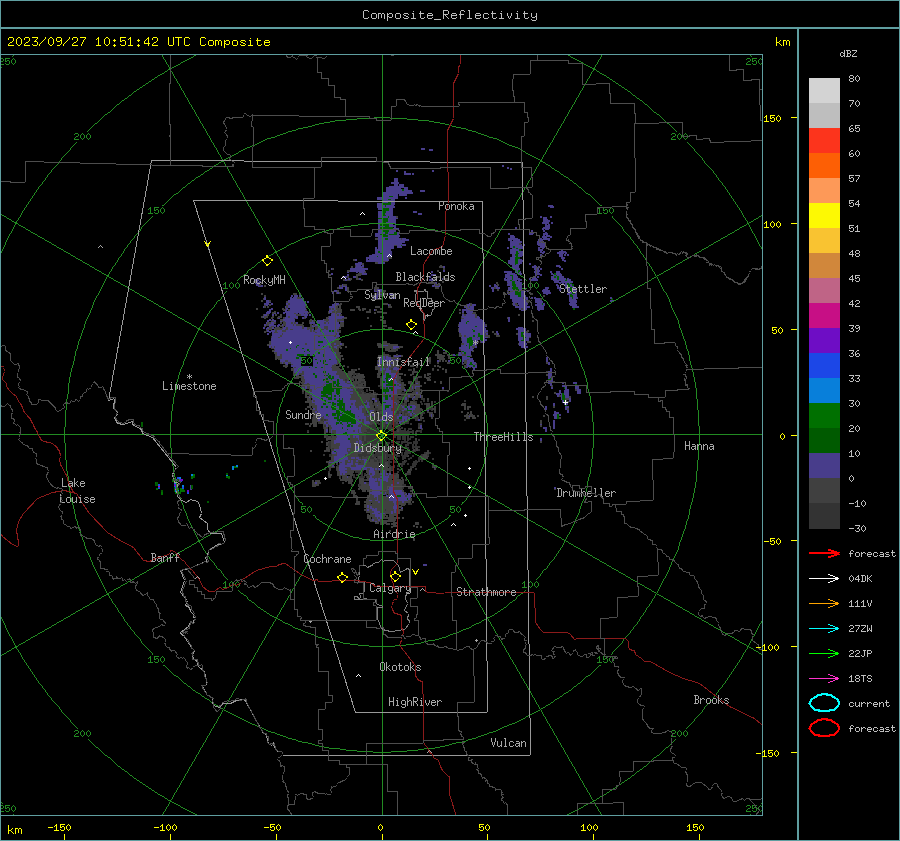Click the Okotoks city label
This screenshot has height=841, width=900.
[400, 667]
